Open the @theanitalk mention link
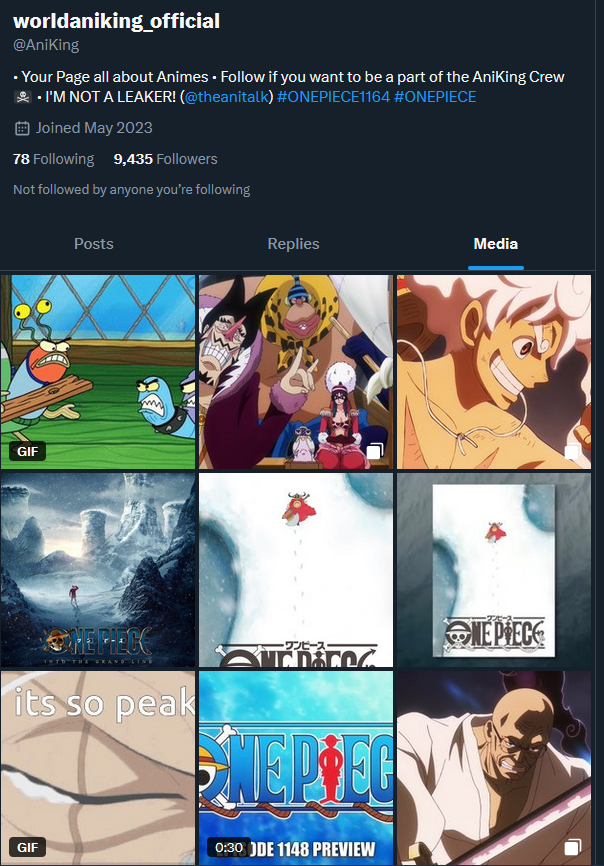Image resolution: width=604 pixels, height=866 pixels. pyautogui.click(x=226, y=97)
